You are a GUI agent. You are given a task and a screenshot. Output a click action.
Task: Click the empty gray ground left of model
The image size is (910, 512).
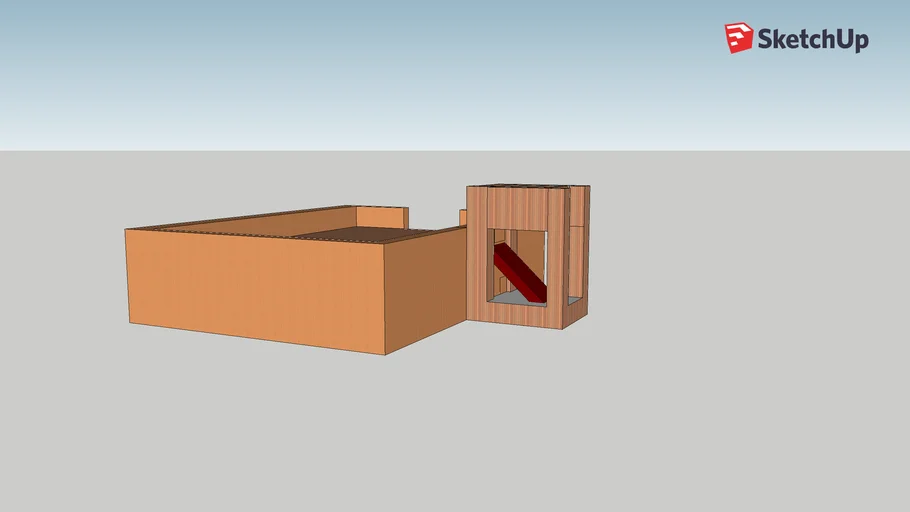coord(60,300)
